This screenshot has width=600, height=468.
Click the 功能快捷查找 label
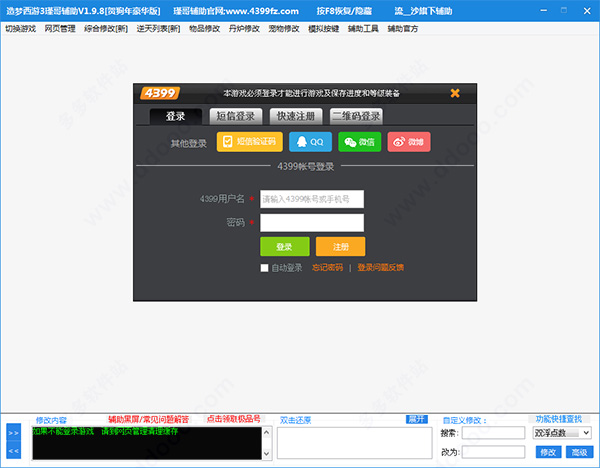tap(559, 419)
